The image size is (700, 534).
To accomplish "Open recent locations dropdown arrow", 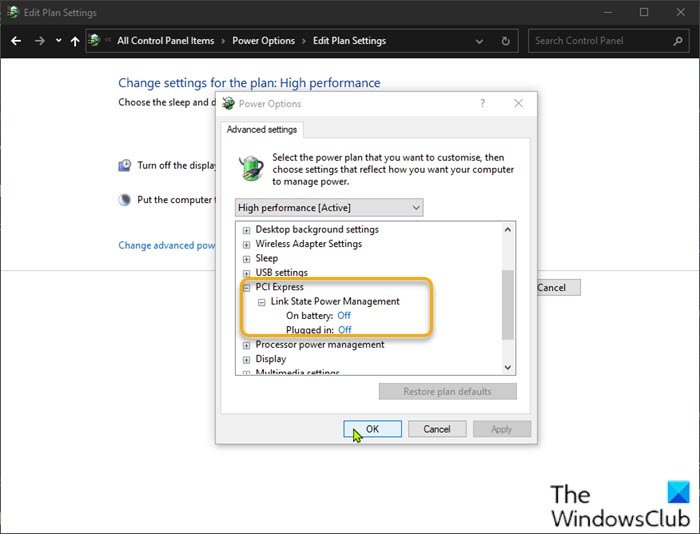I will point(58,41).
